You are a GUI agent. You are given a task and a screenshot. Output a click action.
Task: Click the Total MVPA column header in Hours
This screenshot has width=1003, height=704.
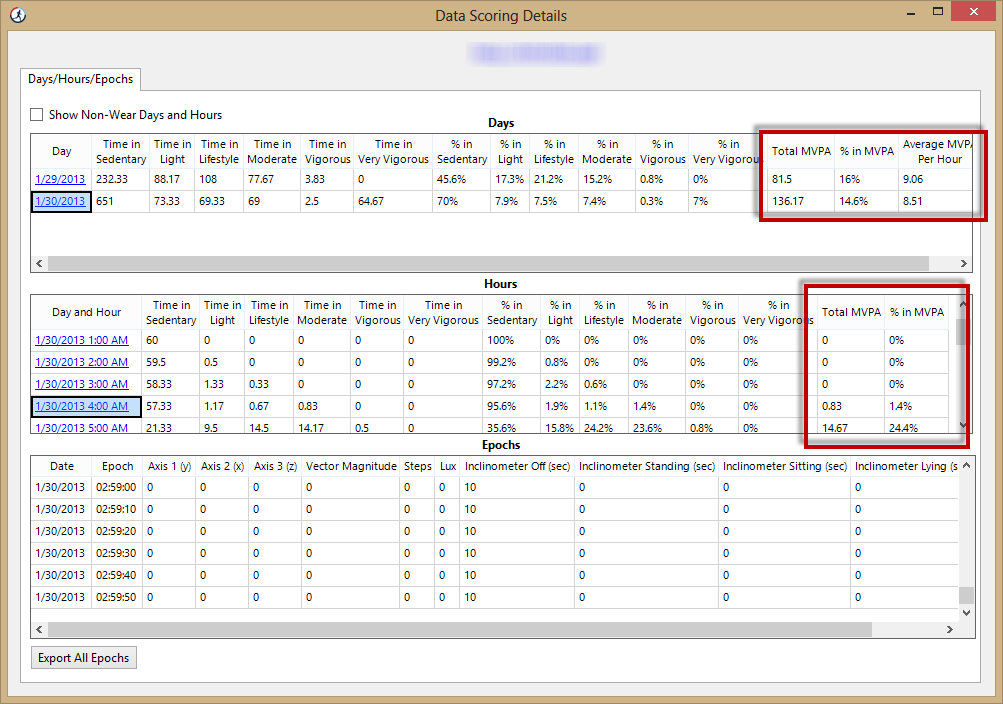pos(849,311)
